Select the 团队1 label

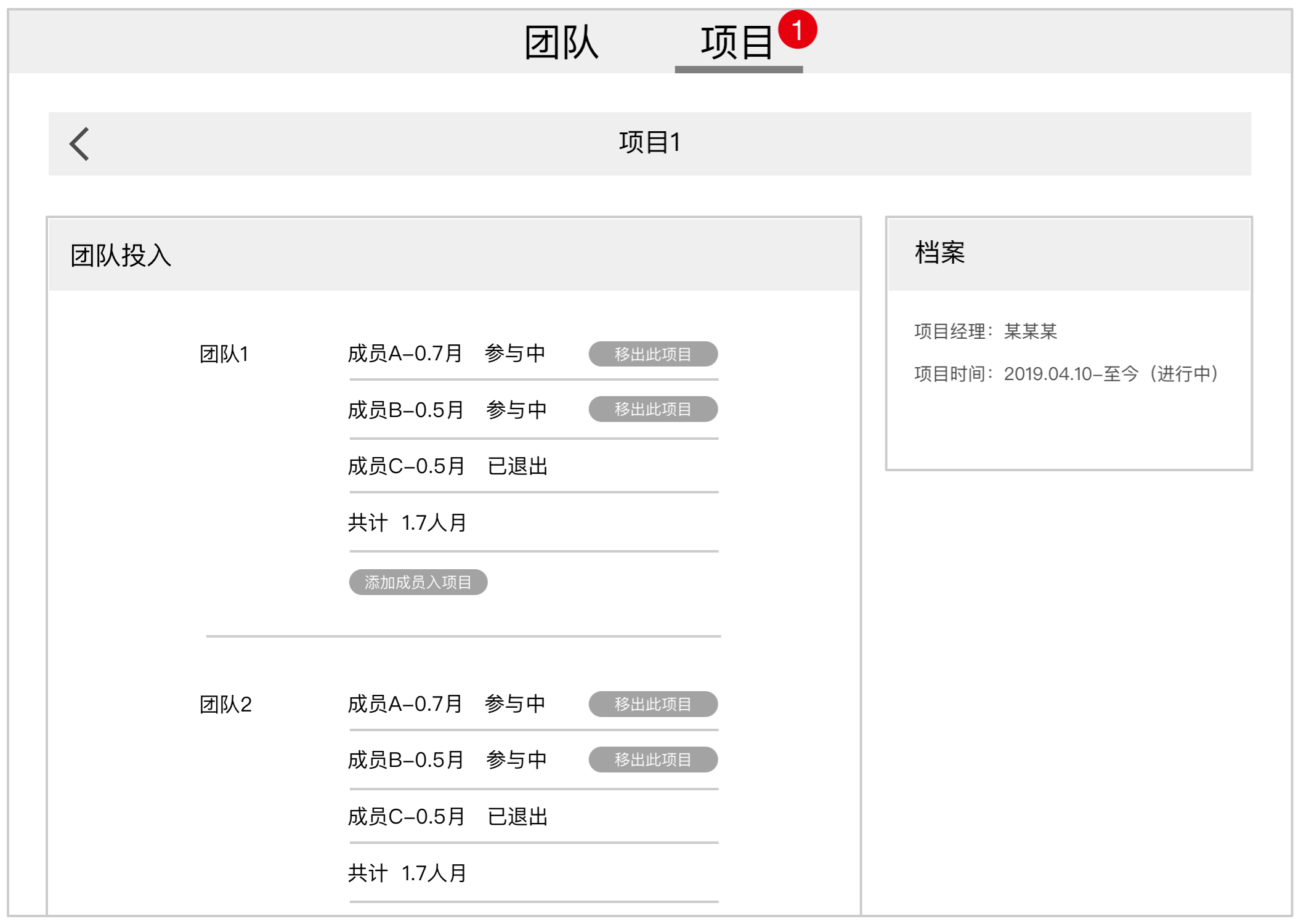224,354
